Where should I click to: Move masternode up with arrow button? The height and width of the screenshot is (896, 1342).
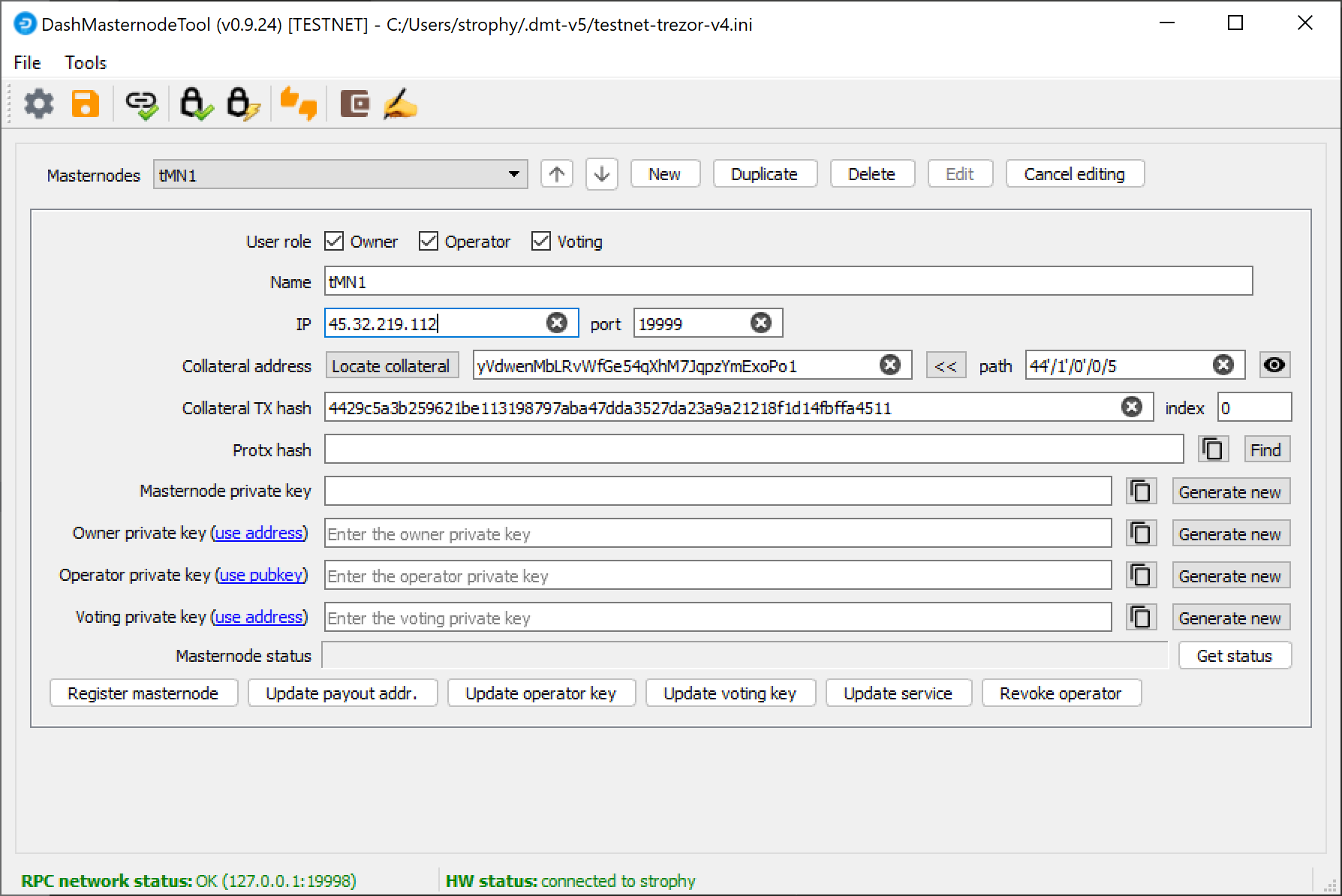pos(557,174)
